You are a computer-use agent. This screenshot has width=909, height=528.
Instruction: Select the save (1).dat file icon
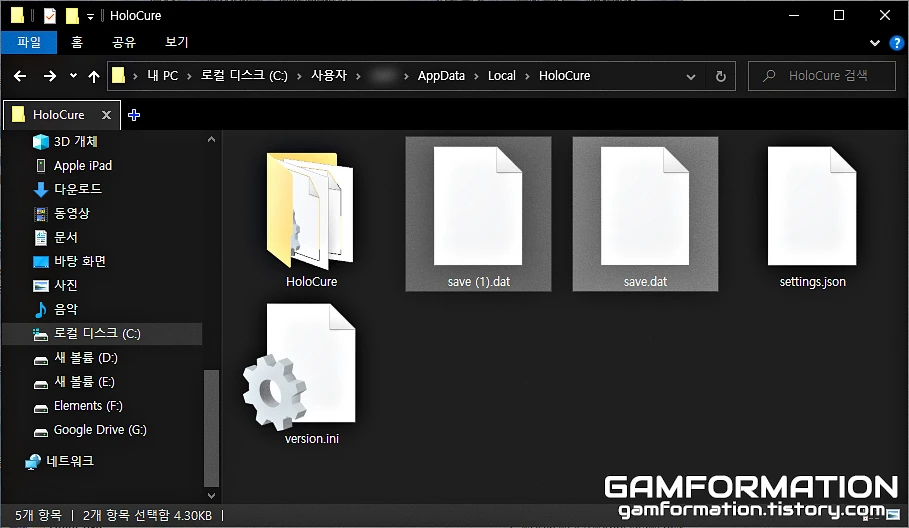478,206
